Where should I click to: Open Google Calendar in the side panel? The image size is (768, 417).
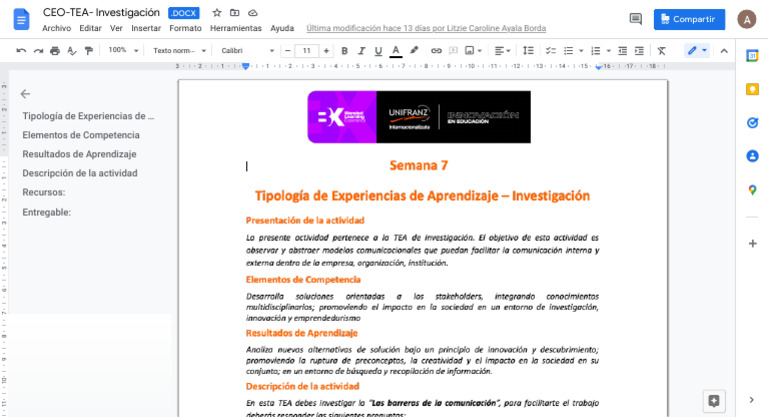point(752,56)
